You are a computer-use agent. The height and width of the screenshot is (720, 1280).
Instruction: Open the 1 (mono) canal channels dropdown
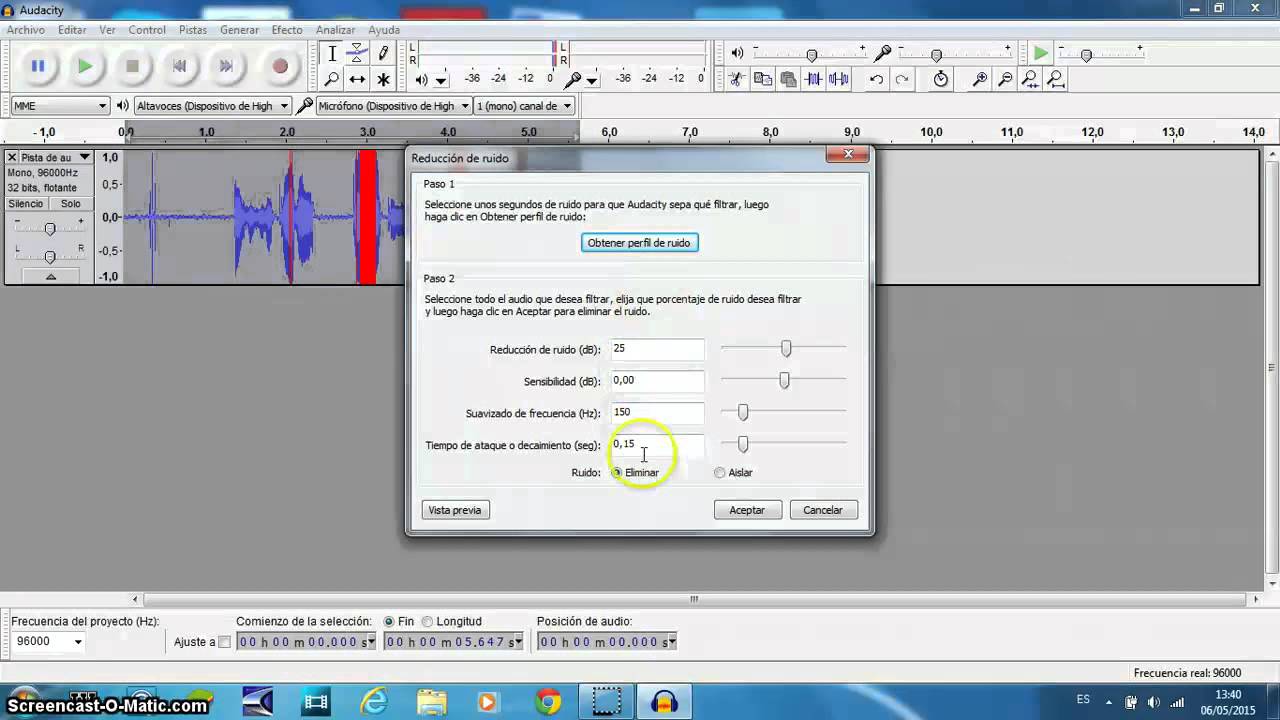tap(567, 106)
